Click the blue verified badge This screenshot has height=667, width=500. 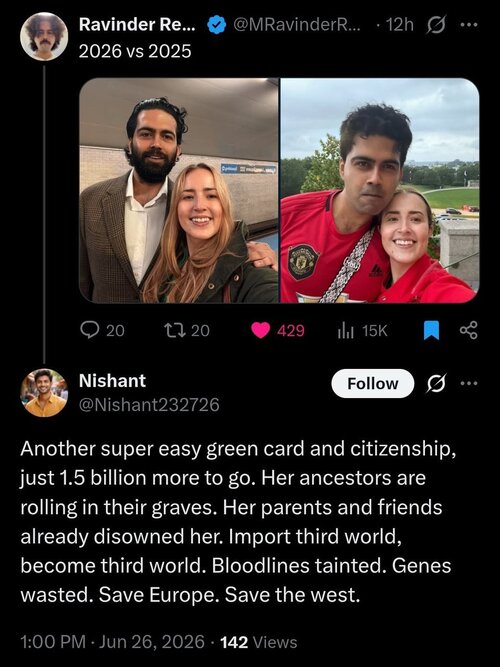217,25
